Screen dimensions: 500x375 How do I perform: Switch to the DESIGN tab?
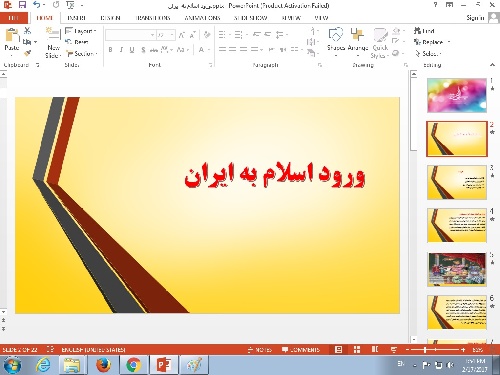[110, 18]
